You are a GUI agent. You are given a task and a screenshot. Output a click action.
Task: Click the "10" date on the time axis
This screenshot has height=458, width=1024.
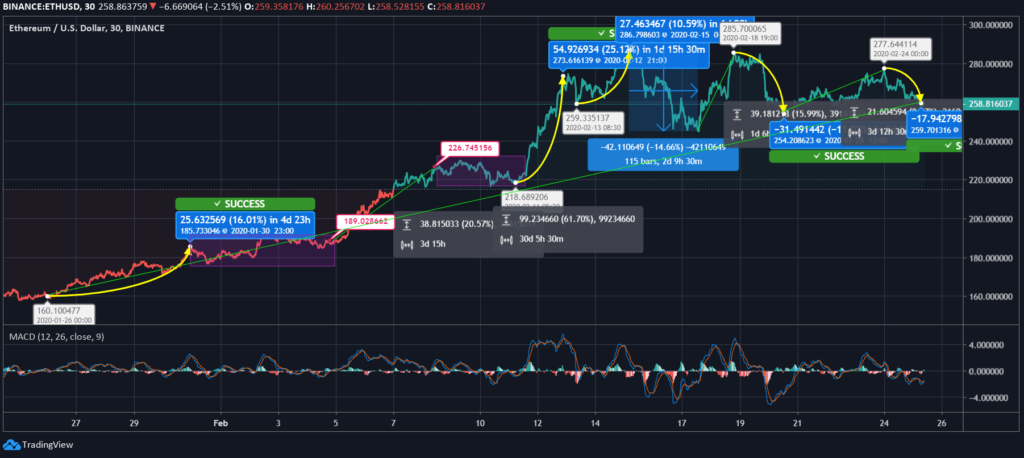tap(480, 423)
